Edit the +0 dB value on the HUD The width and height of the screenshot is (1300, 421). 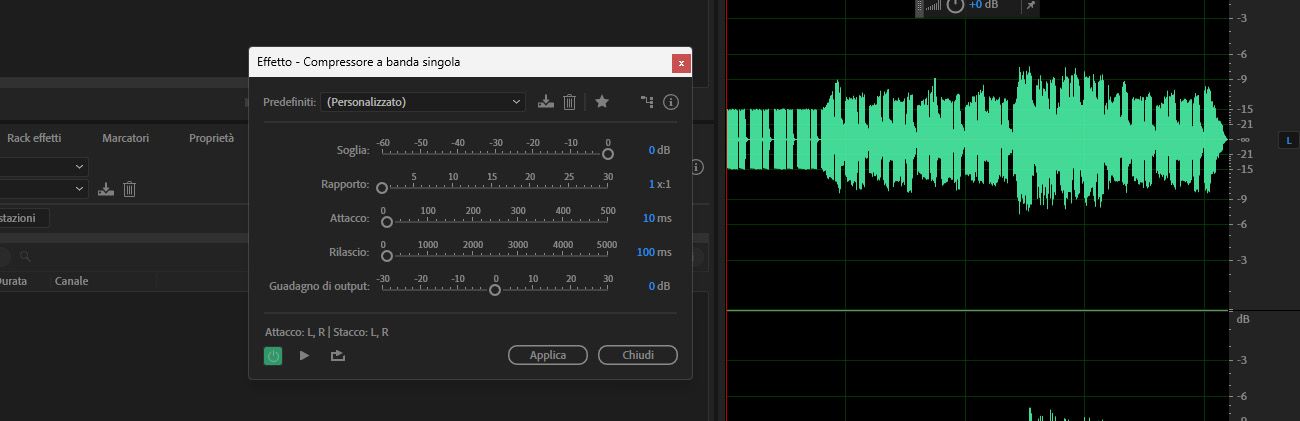point(984,5)
